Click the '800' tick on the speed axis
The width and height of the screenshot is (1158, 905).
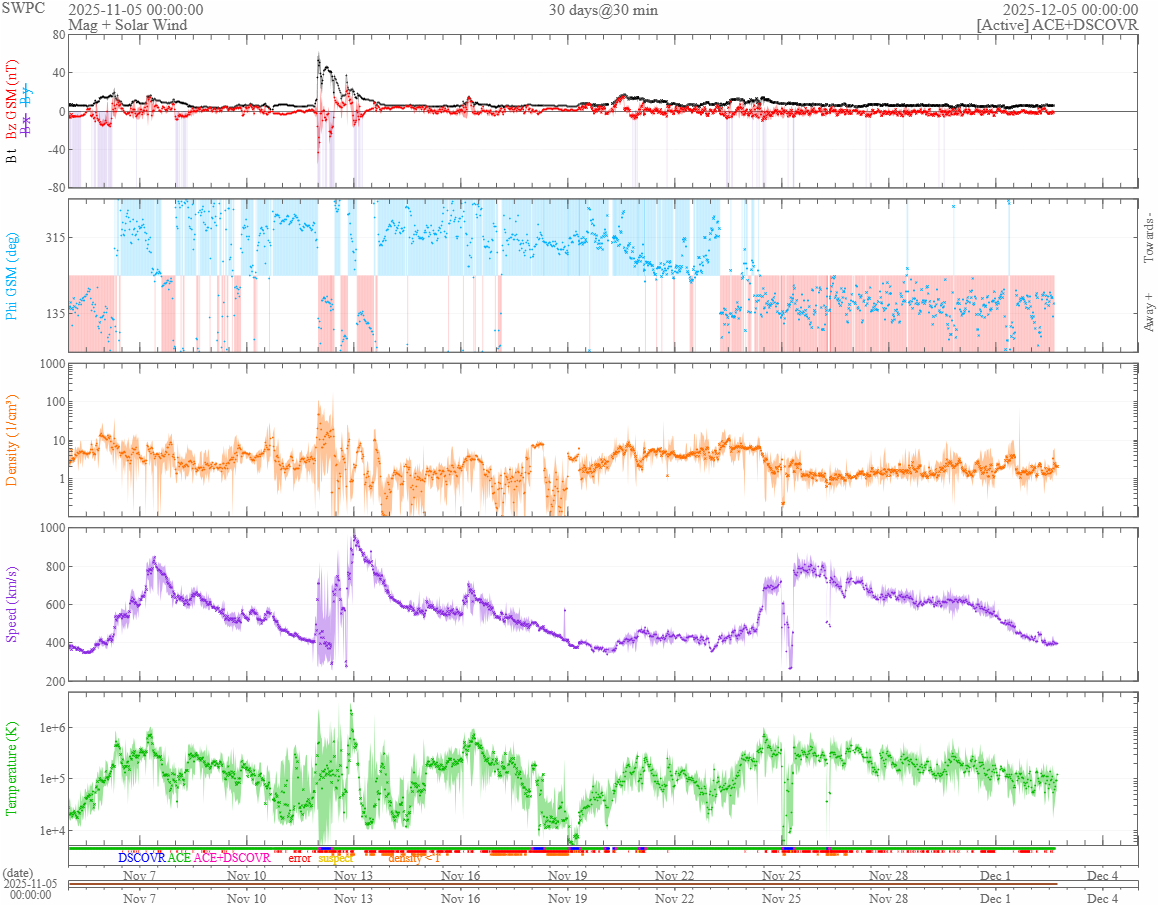55,567
